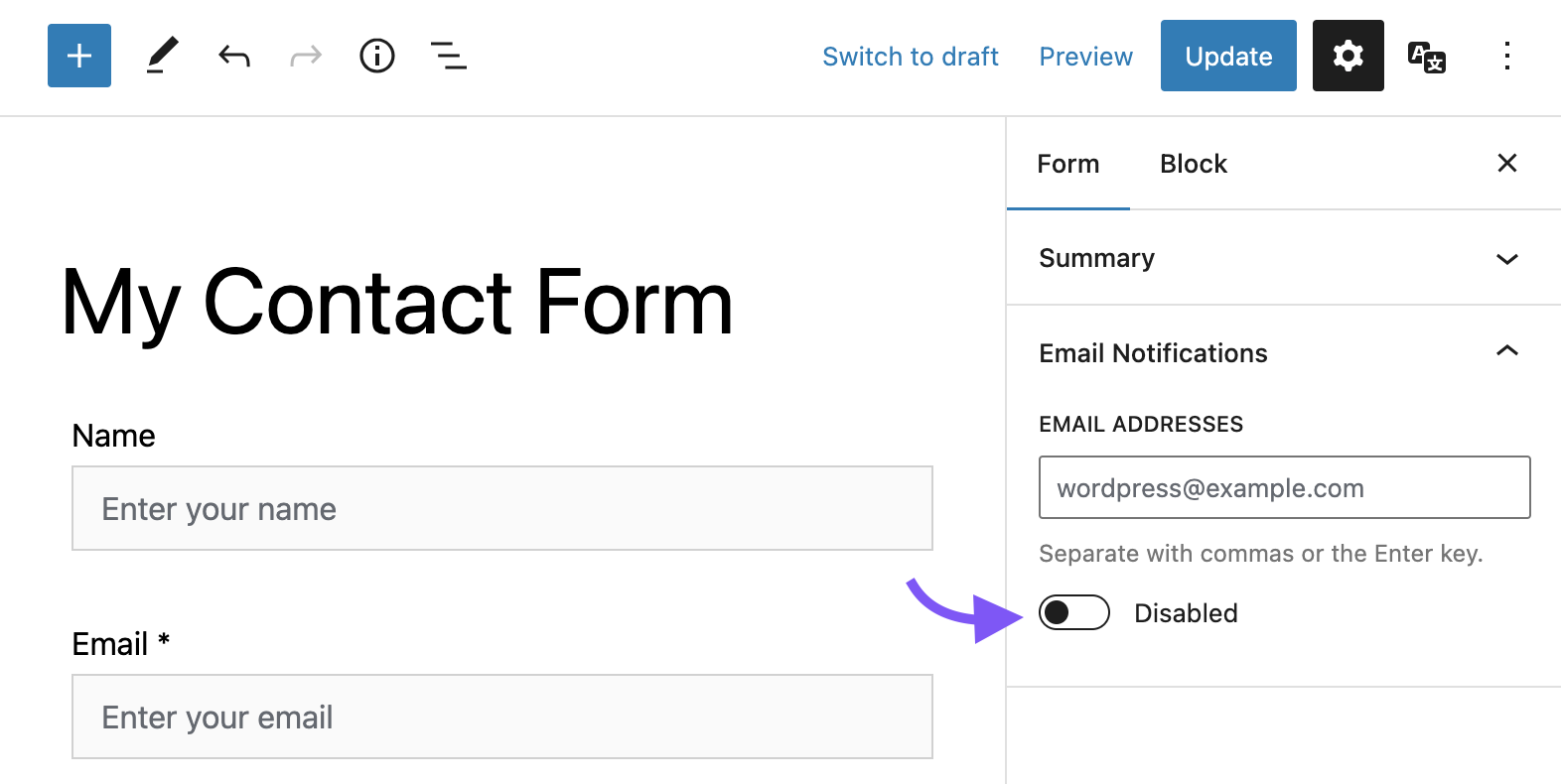The height and width of the screenshot is (784, 1561).
Task: Select the Name field label
Action: 113,436
